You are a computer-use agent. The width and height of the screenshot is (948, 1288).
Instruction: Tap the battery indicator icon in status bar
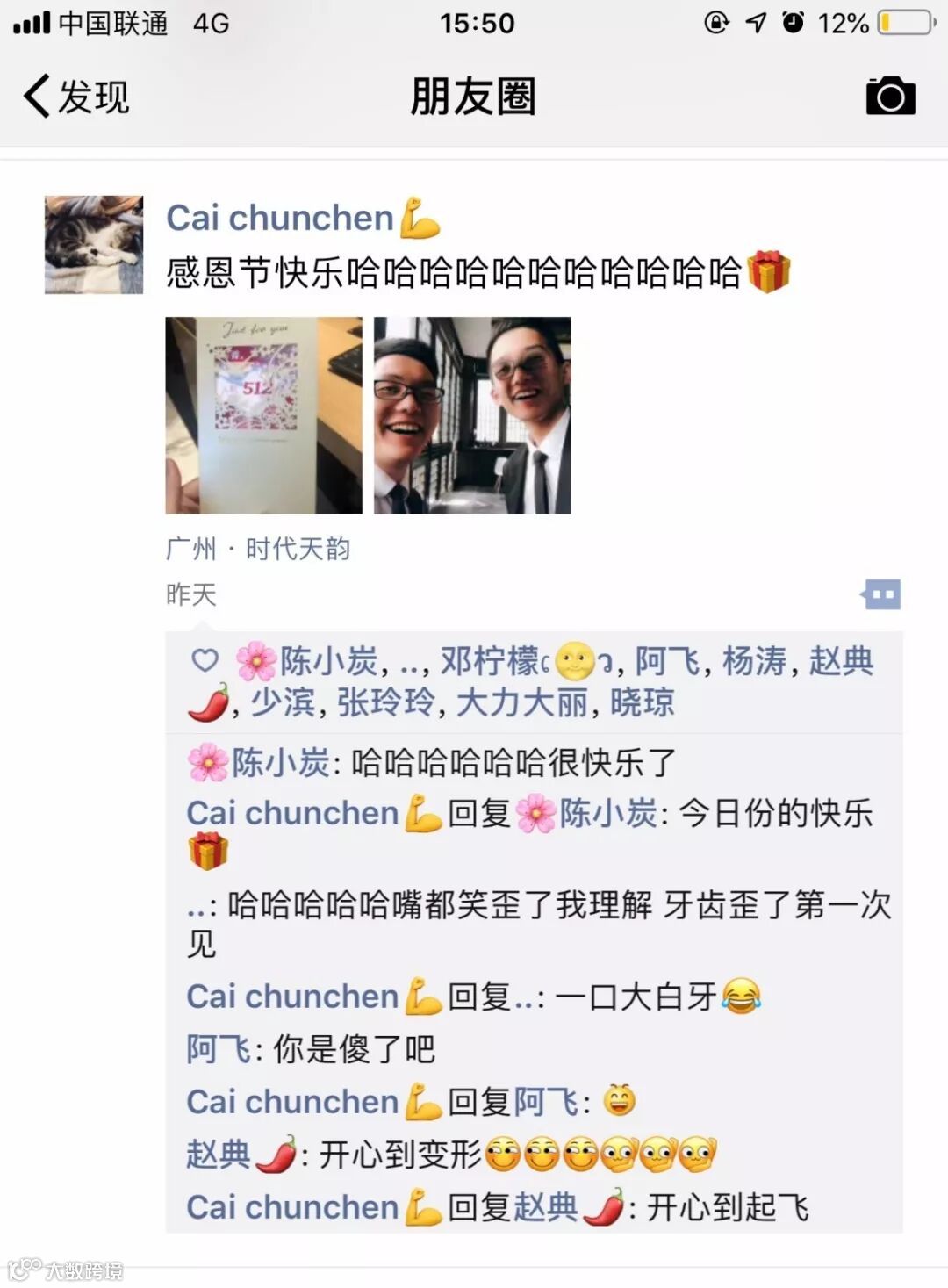coord(907,23)
